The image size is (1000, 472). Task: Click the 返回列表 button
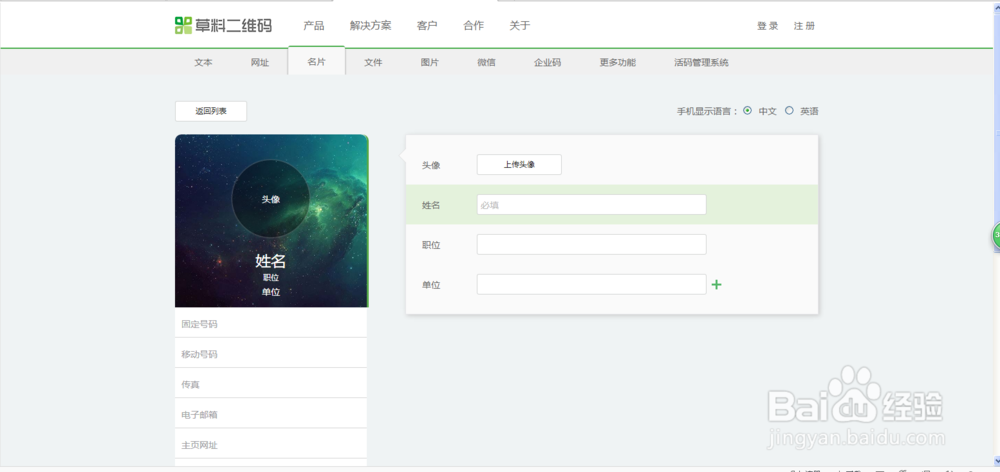210,111
